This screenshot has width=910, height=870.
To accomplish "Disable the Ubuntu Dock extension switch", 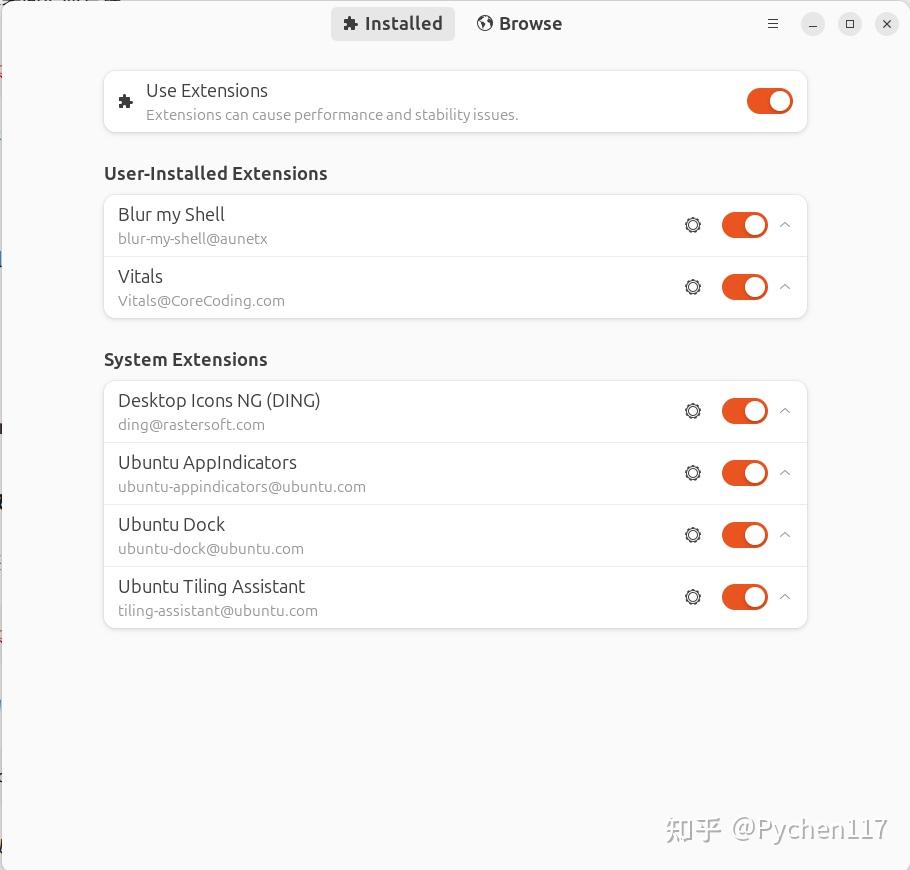I will click(x=744, y=535).
